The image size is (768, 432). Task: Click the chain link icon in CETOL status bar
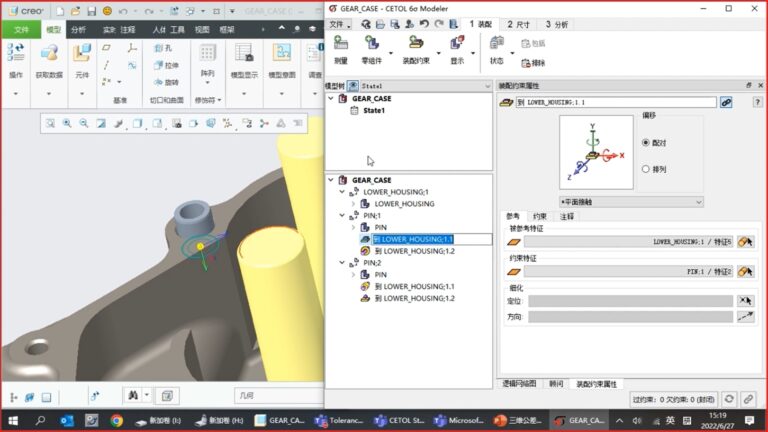click(748, 399)
